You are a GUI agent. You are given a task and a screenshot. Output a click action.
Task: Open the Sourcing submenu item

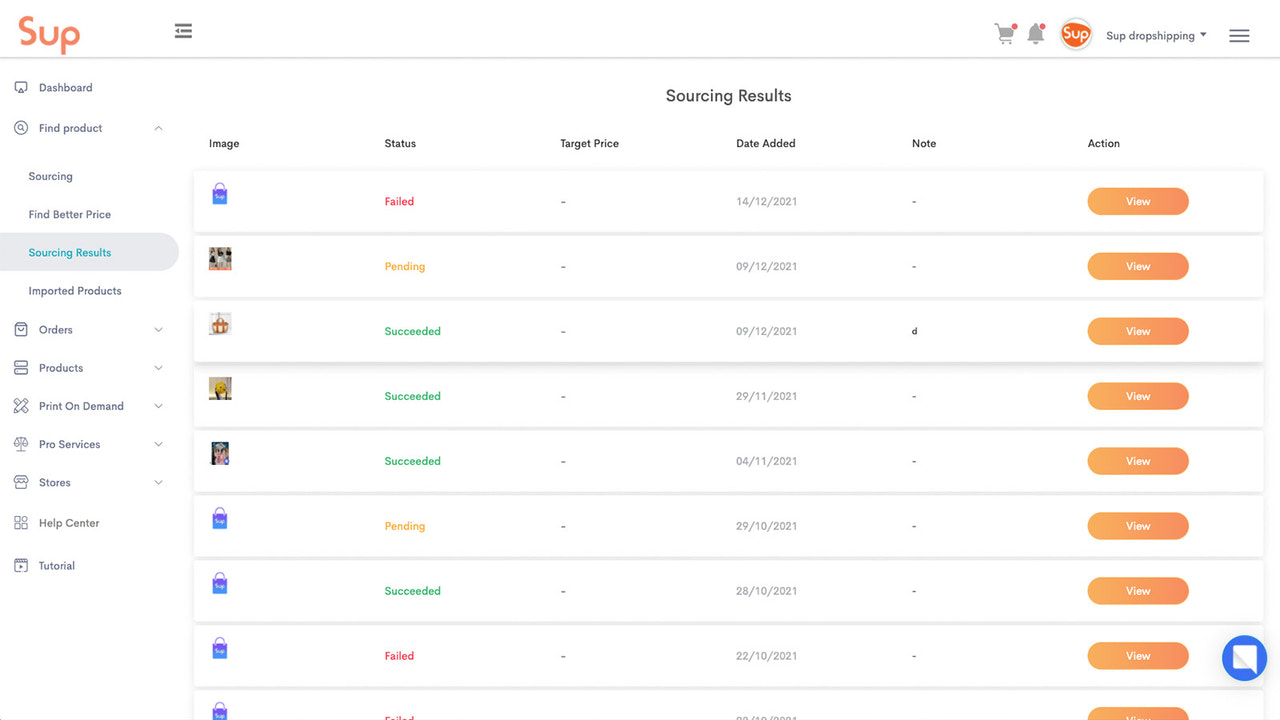pos(50,176)
